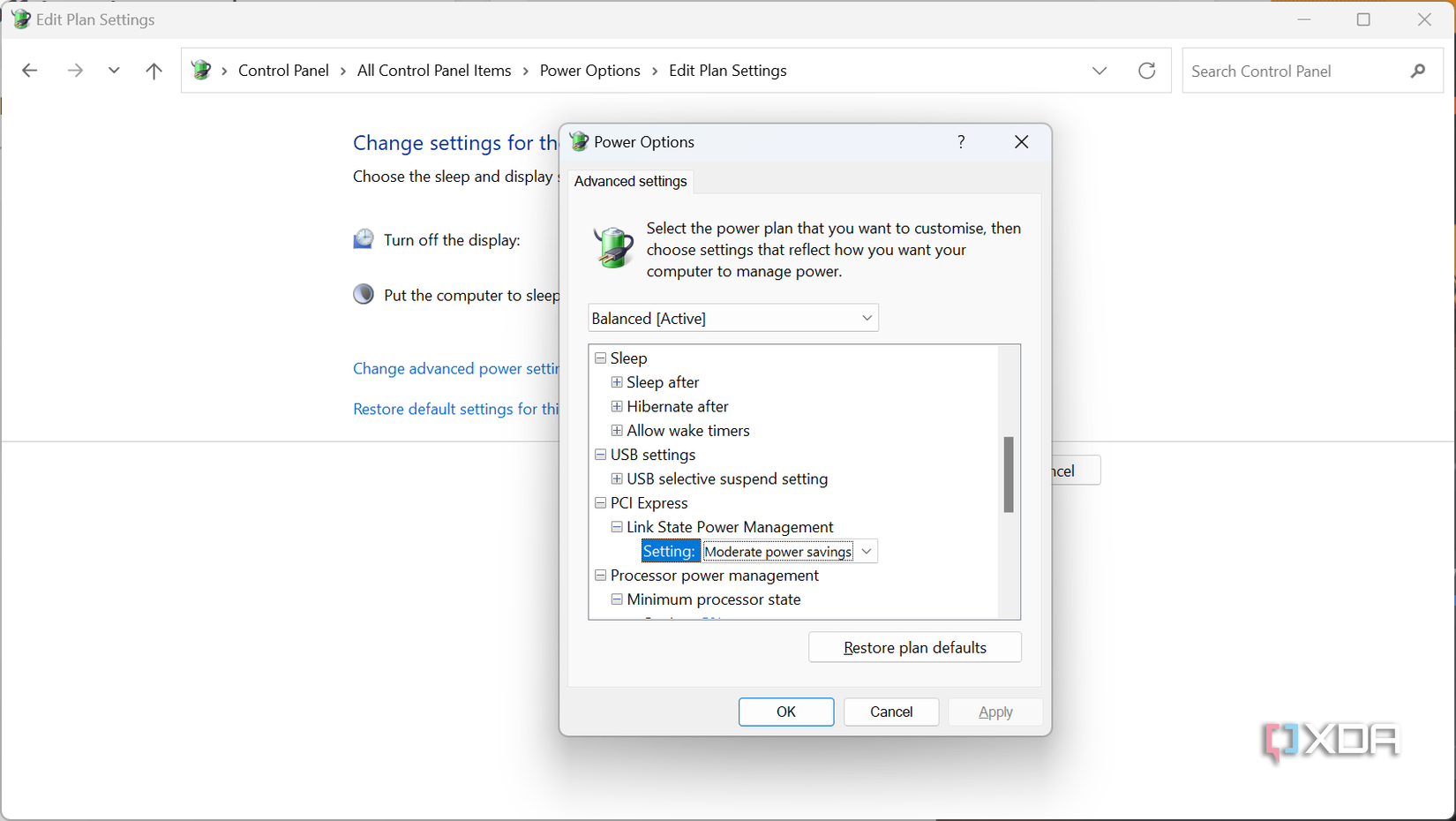This screenshot has height=821, width=1456.
Task: Collapse the PCI Express section
Action: (x=601, y=503)
